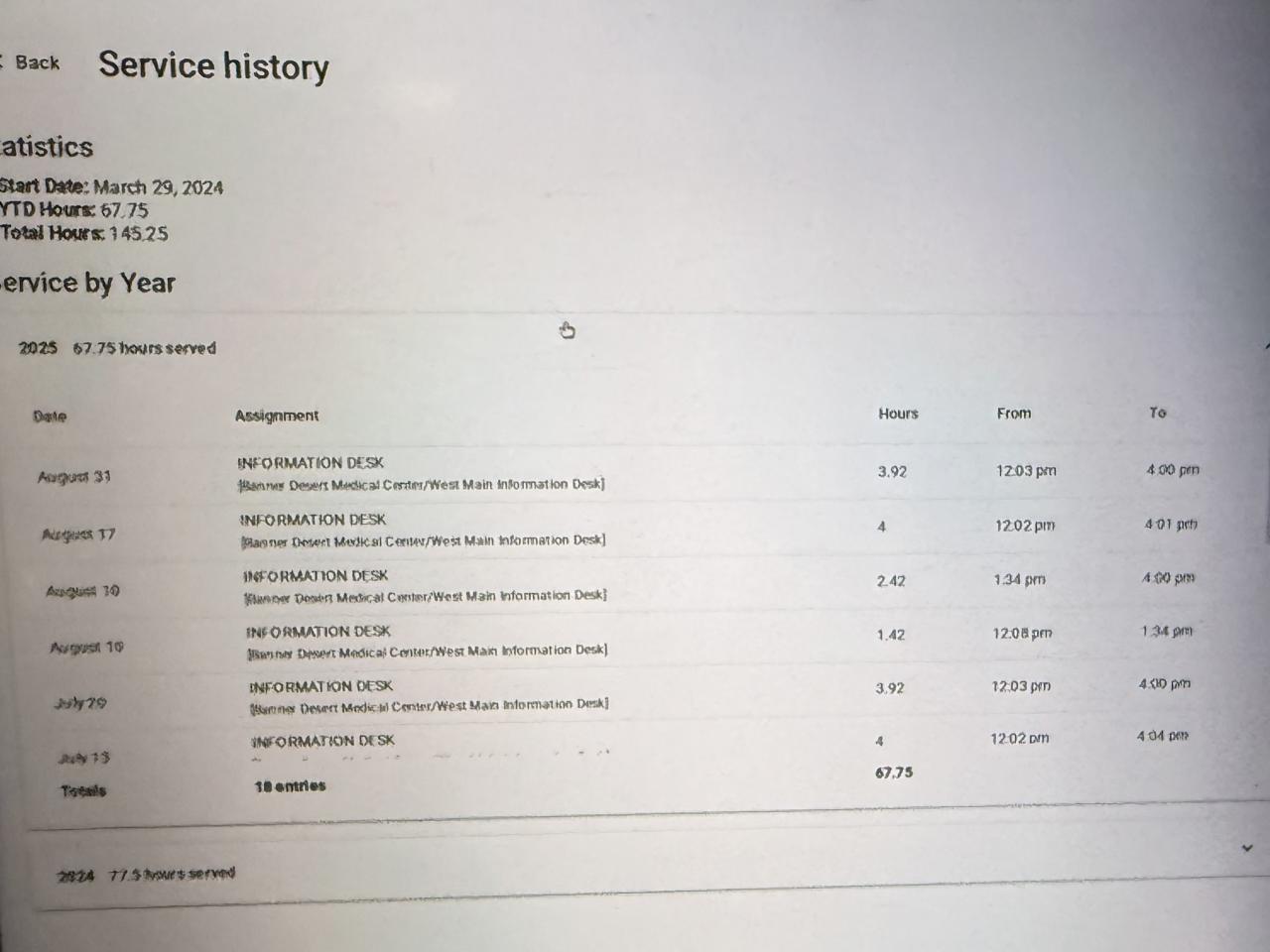Click the Assignment column header
1270x952 pixels.
click(277, 416)
